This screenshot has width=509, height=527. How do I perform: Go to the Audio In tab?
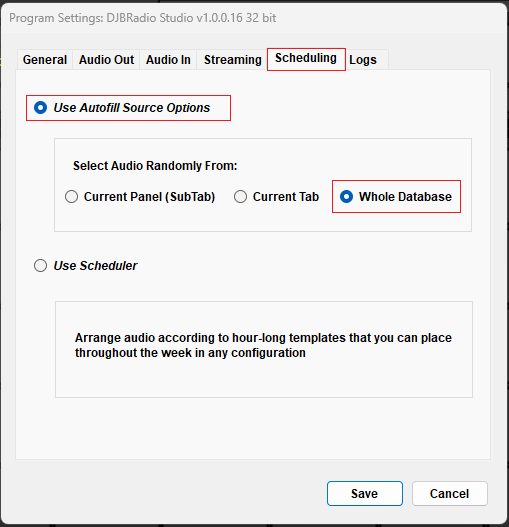click(168, 59)
